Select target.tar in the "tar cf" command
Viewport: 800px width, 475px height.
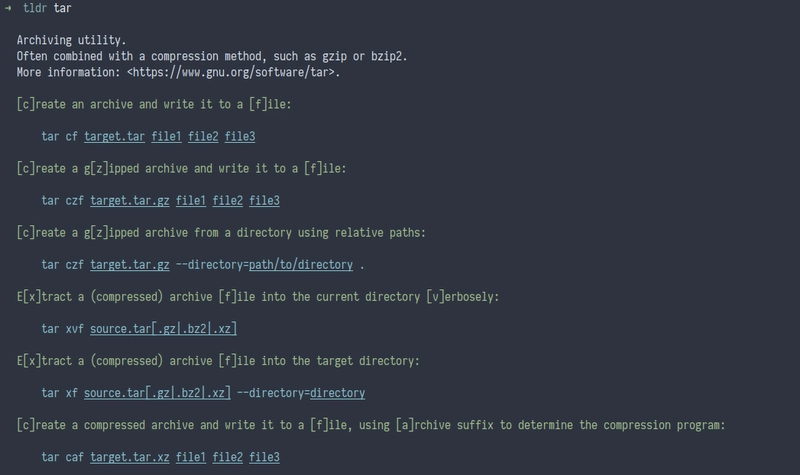click(115, 136)
